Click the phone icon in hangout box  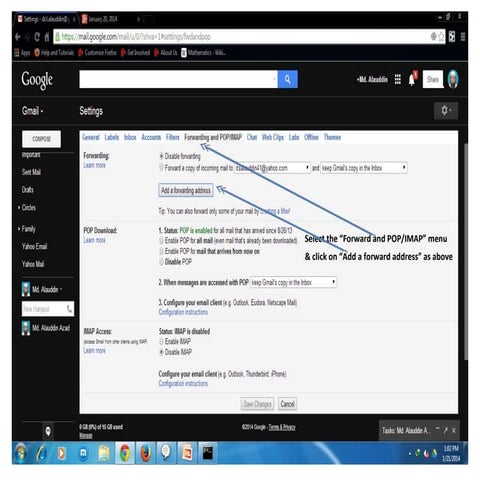pos(69,309)
